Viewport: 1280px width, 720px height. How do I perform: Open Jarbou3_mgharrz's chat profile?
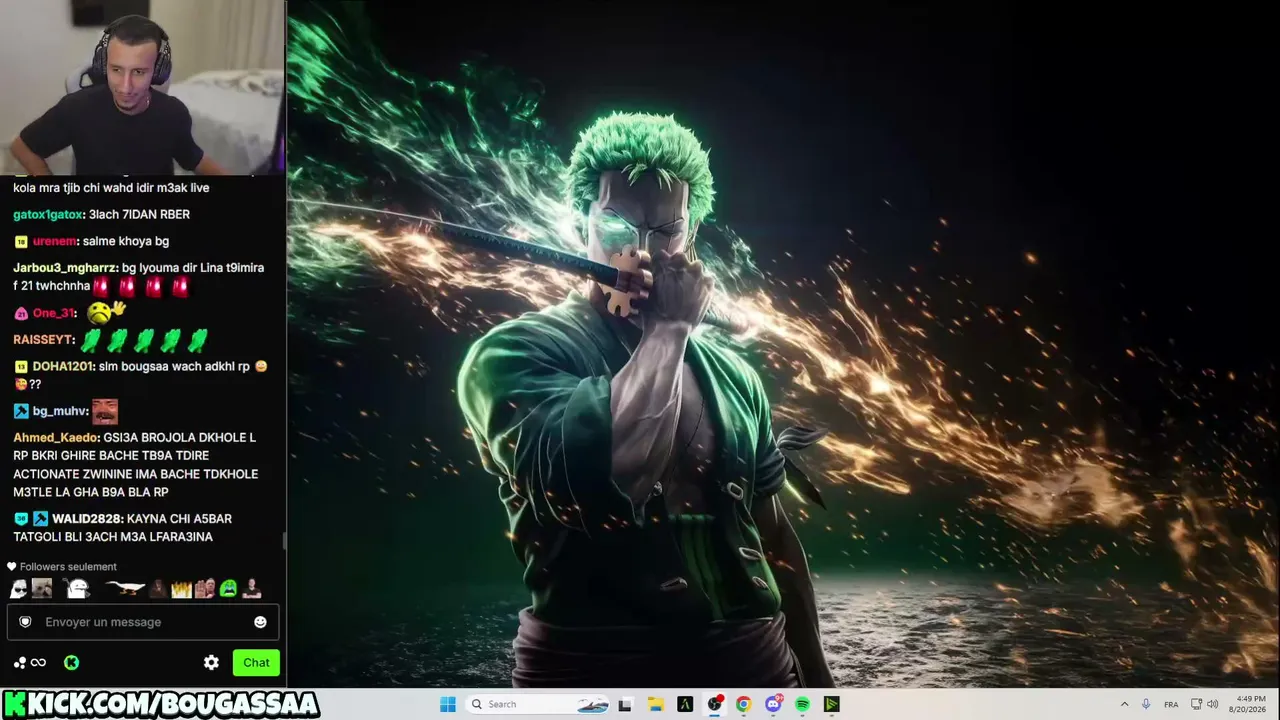65,268
